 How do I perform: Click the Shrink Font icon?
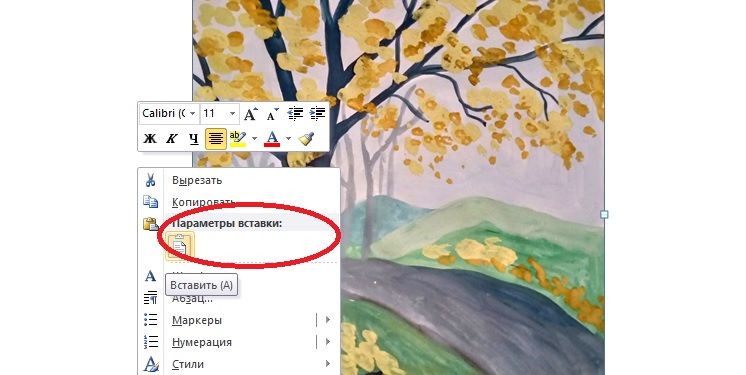point(272,114)
